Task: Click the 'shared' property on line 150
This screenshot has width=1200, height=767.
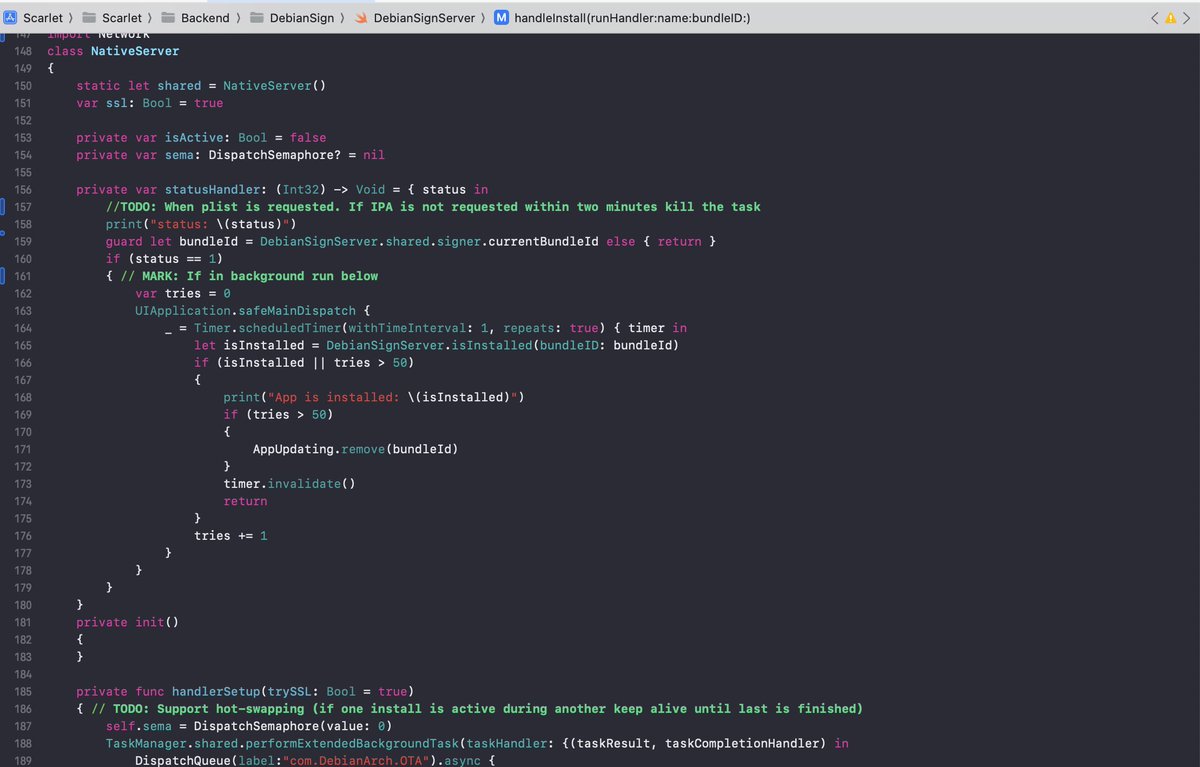Action: tap(179, 86)
